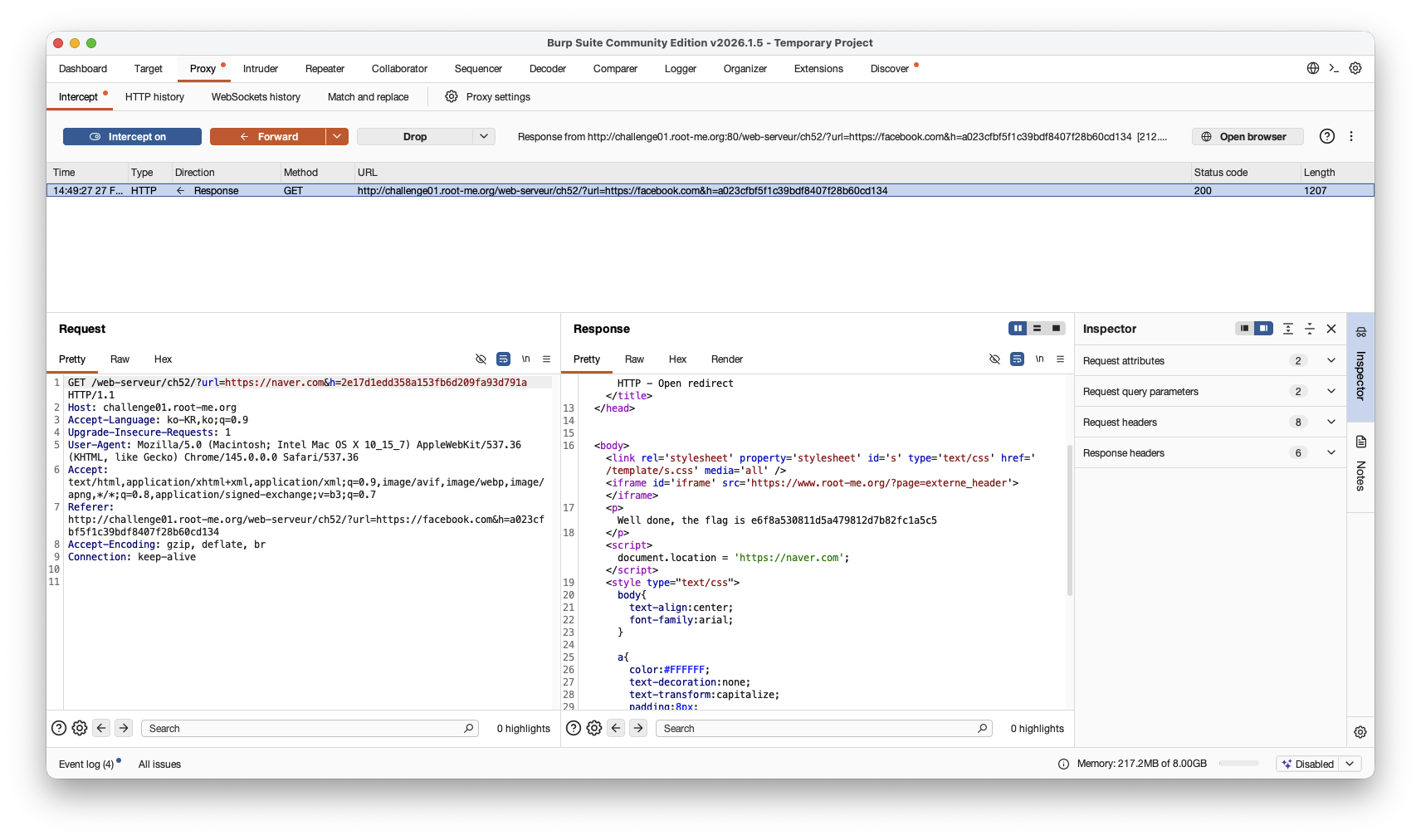The width and height of the screenshot is (1421, 840).
Task: Go to previous match in Response search
Action: point(616,728)
